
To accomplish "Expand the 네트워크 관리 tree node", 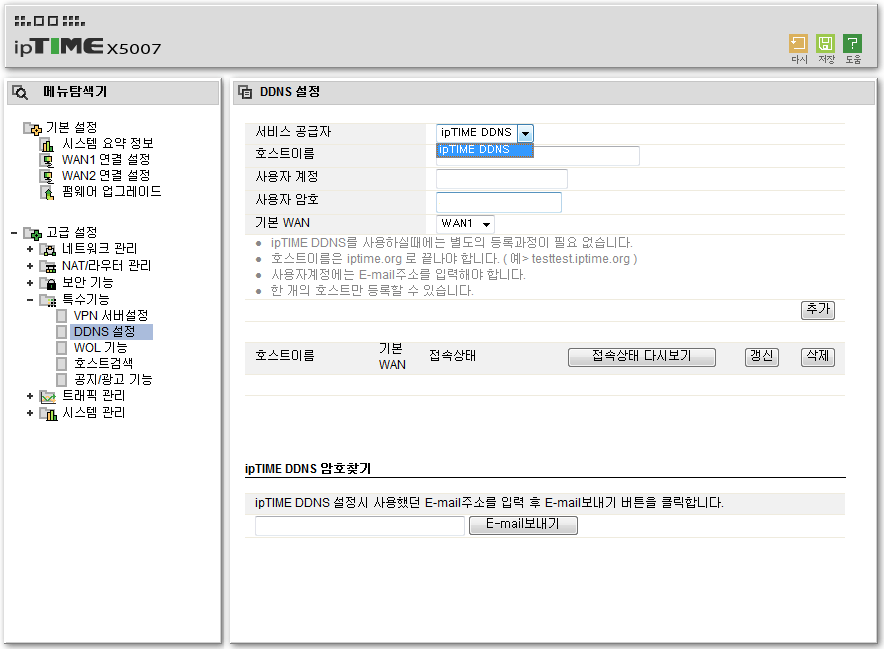I will click(x=30, y=249).
